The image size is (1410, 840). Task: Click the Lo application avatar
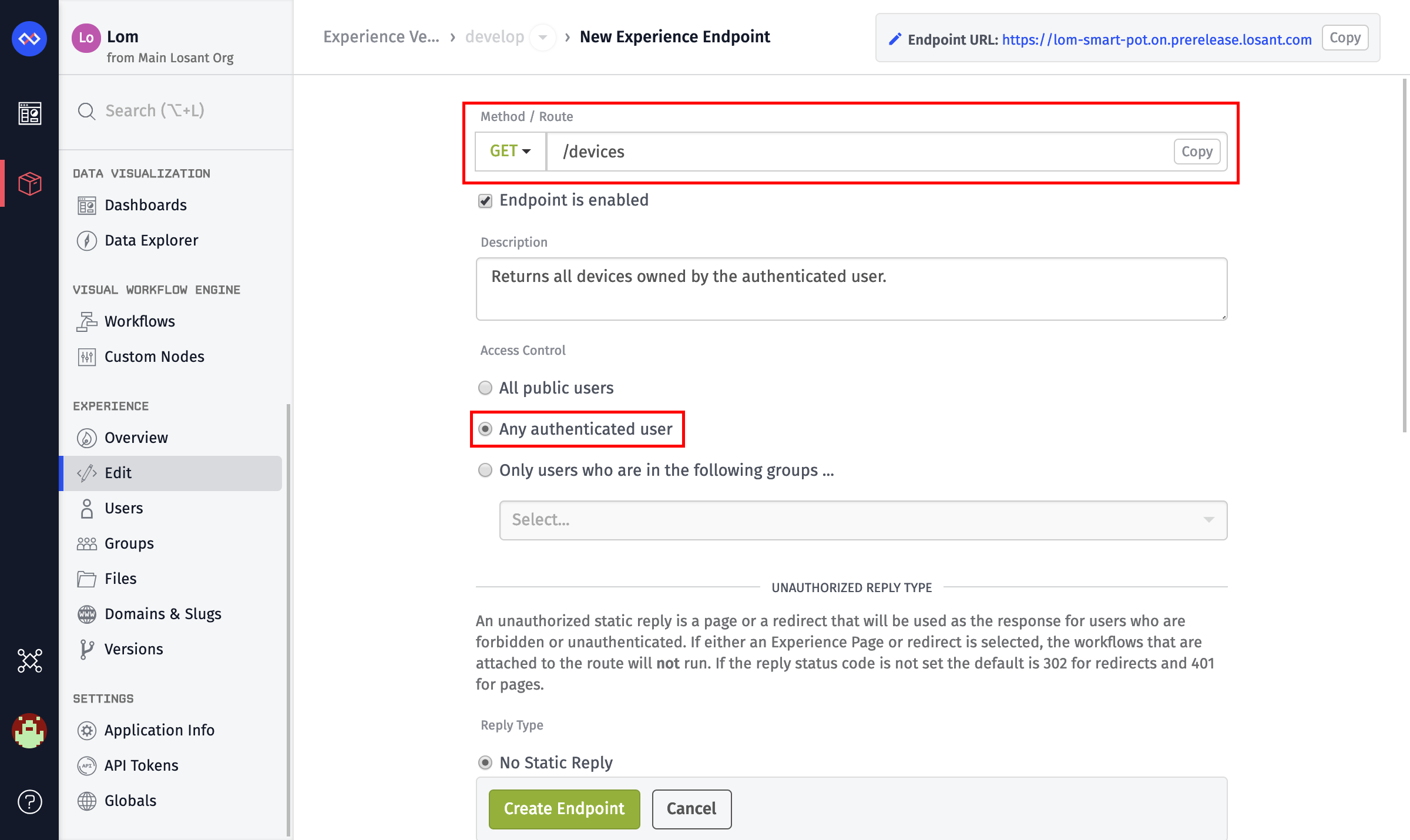tap(86, 38)
